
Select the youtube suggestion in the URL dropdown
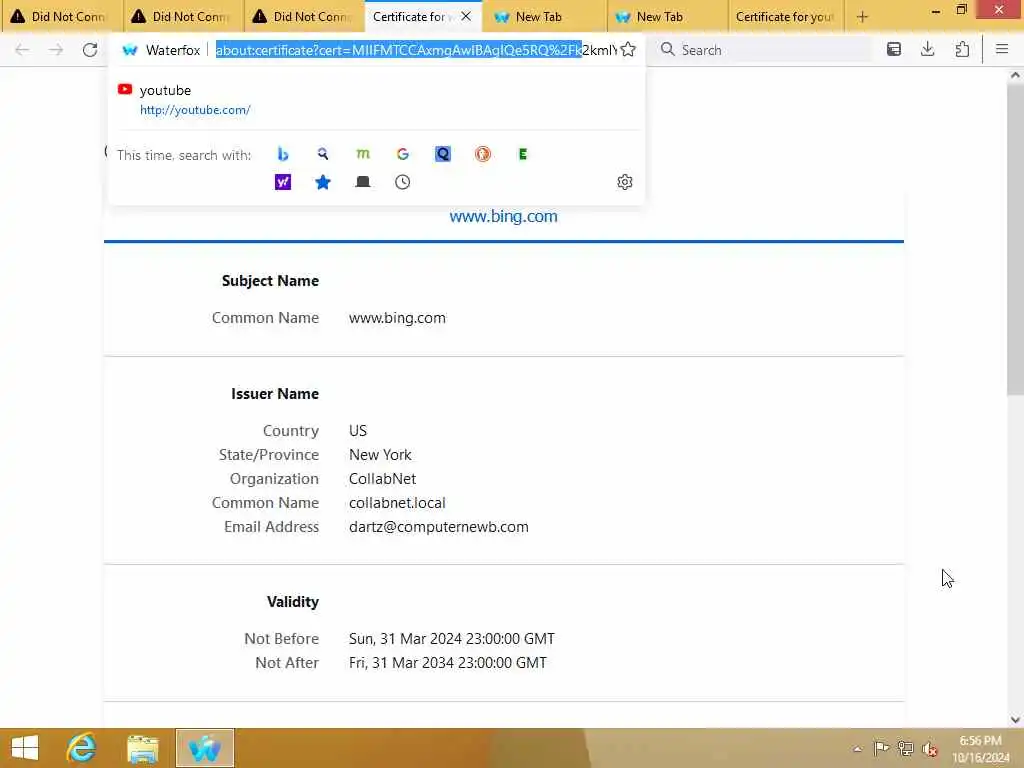click(376, 100)
